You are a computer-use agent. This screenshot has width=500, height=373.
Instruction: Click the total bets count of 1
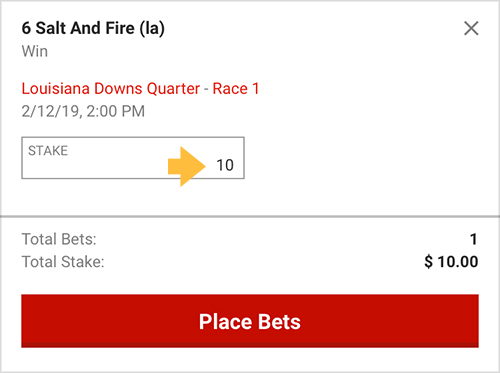473,239
